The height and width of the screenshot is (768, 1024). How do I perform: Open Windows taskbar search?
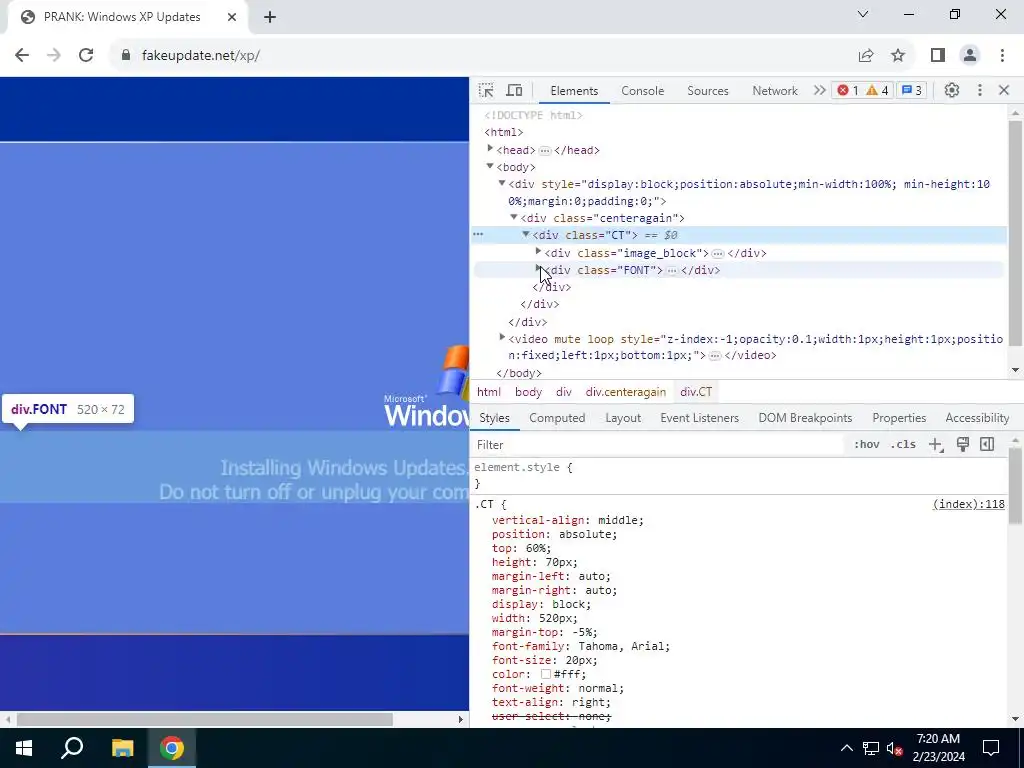pos(72,748)
